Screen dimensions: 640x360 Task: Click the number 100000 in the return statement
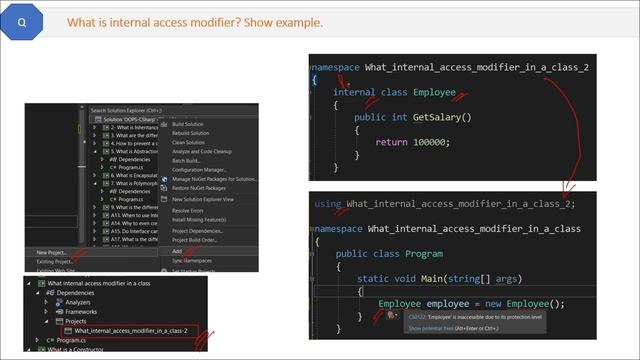429,142
